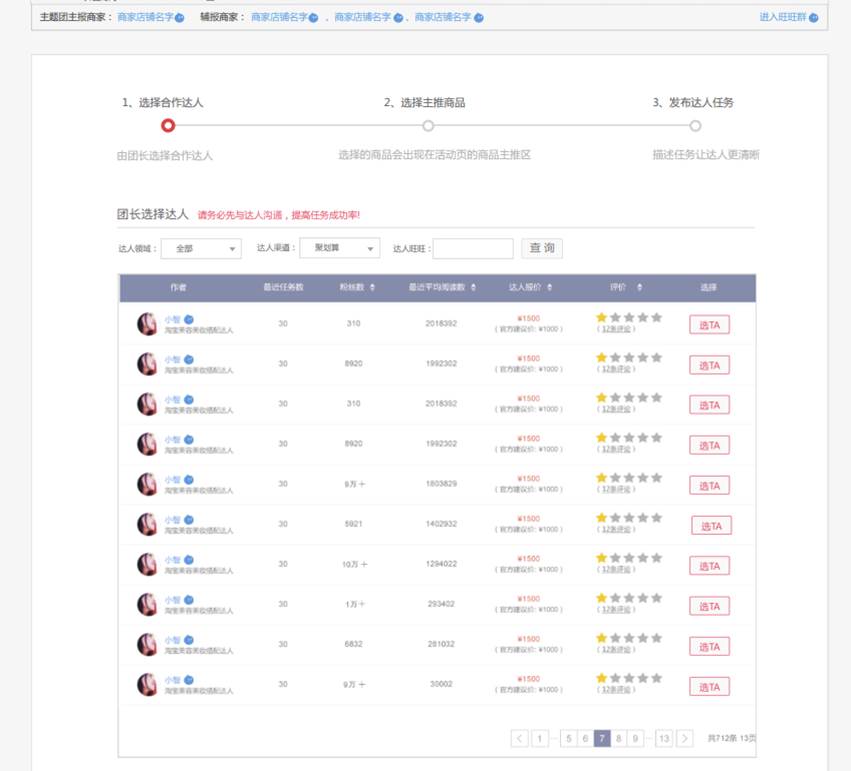Go to next page with right arrow

pos(685,738)
